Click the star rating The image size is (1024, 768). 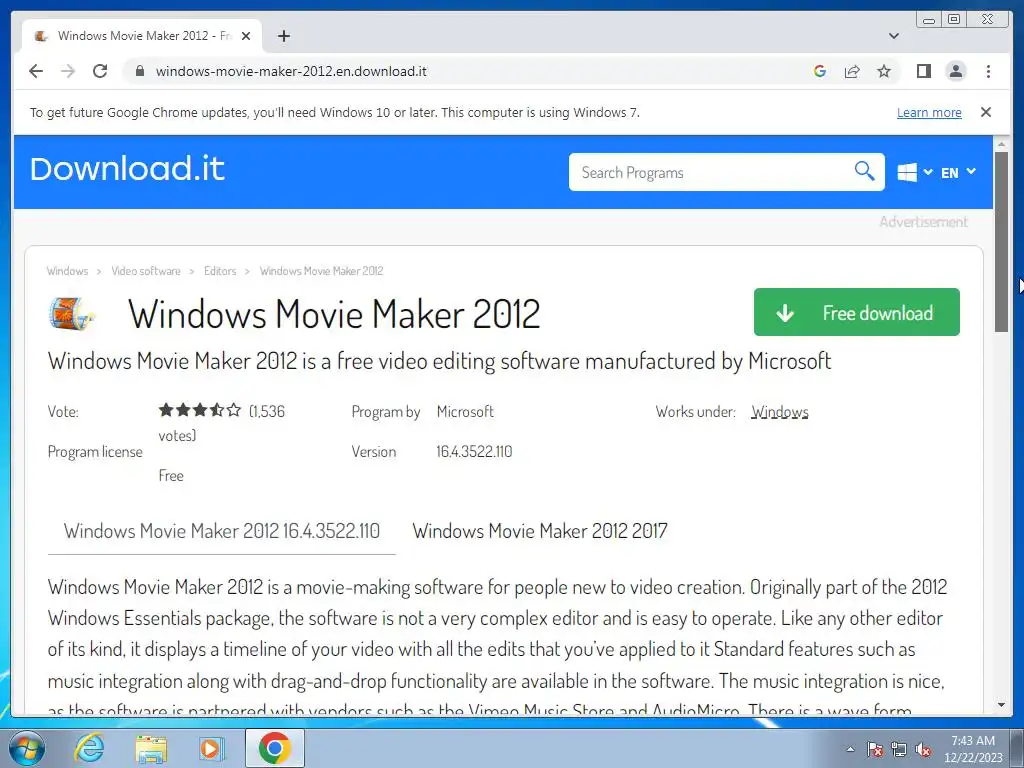(x=200, y=410)
